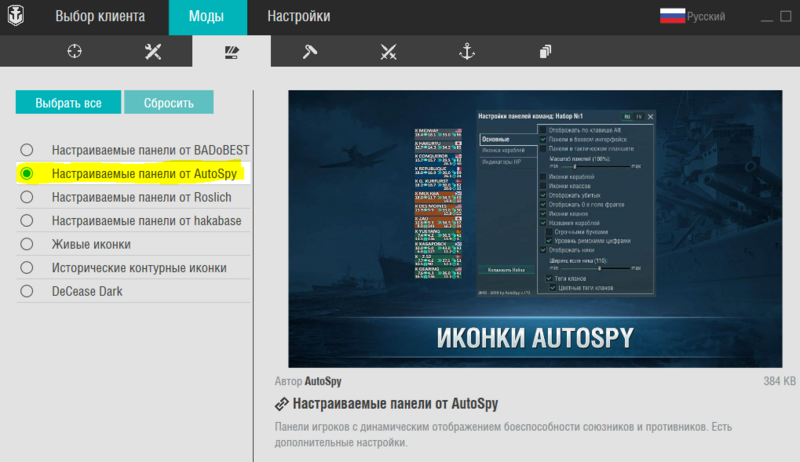Select Настраиваемые панели от AutoSpy radio
The image size is (800, 462).
point(27,173)
